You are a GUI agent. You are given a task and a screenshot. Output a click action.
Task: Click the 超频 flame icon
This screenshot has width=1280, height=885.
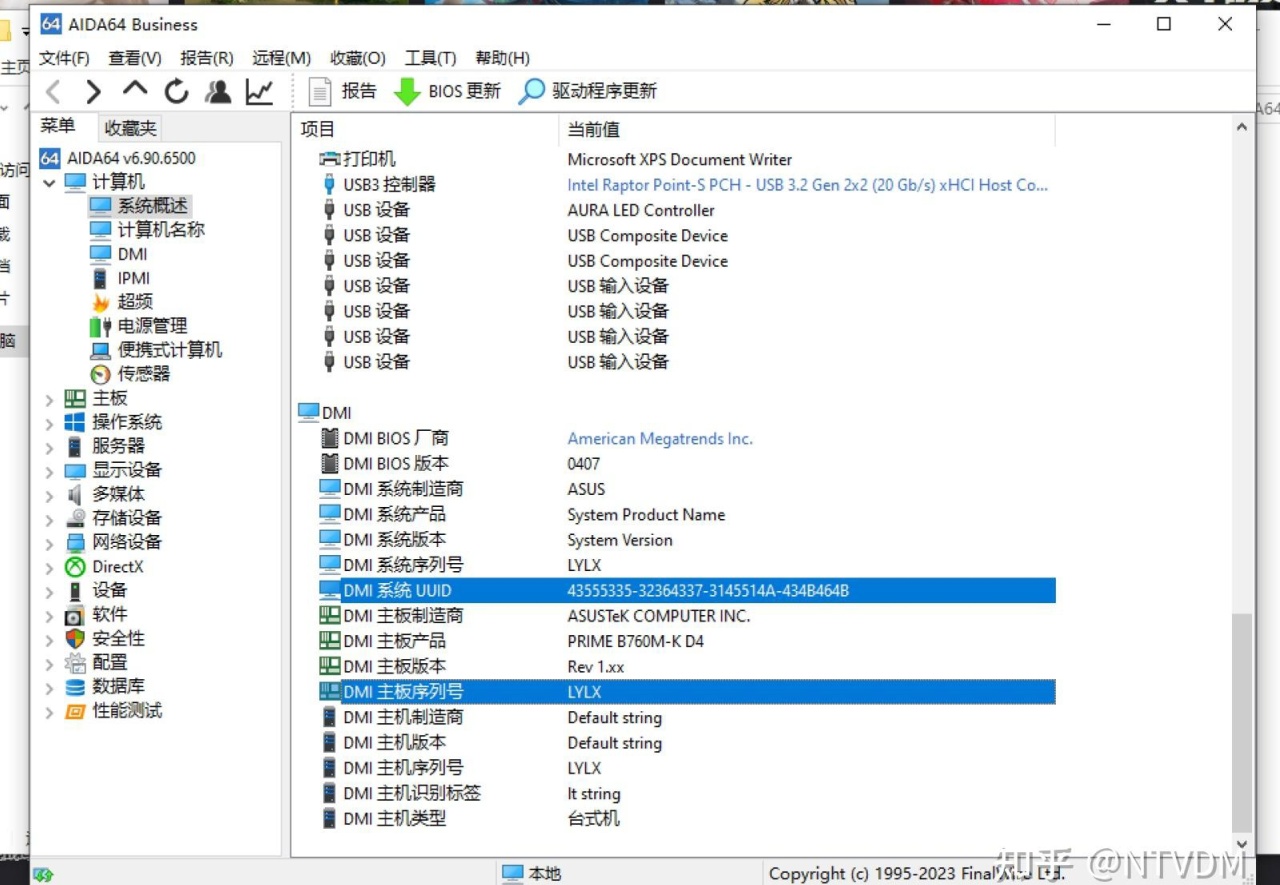click(100, 302)
